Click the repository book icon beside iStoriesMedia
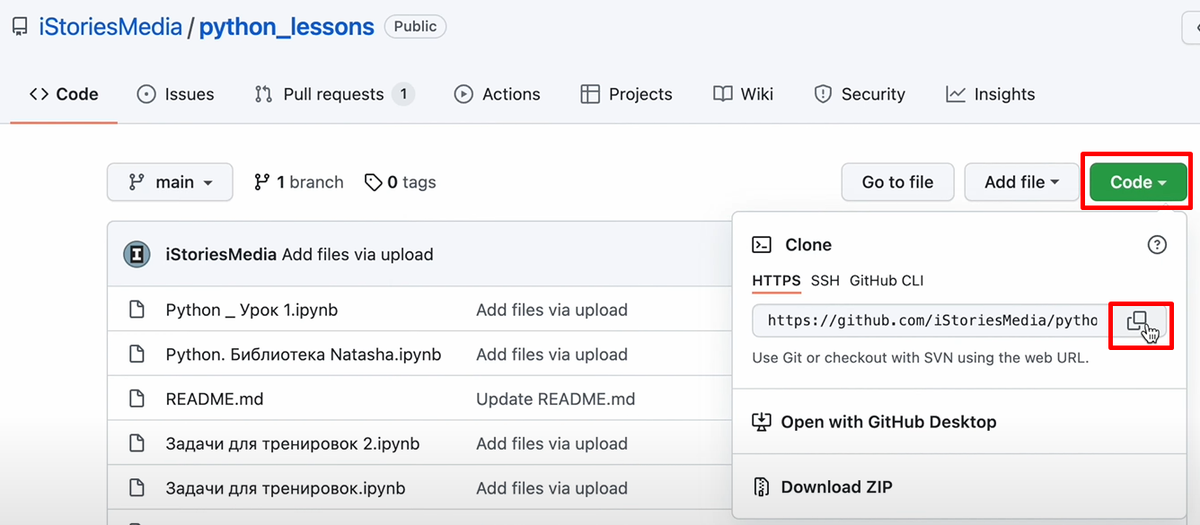 [19, 27]
